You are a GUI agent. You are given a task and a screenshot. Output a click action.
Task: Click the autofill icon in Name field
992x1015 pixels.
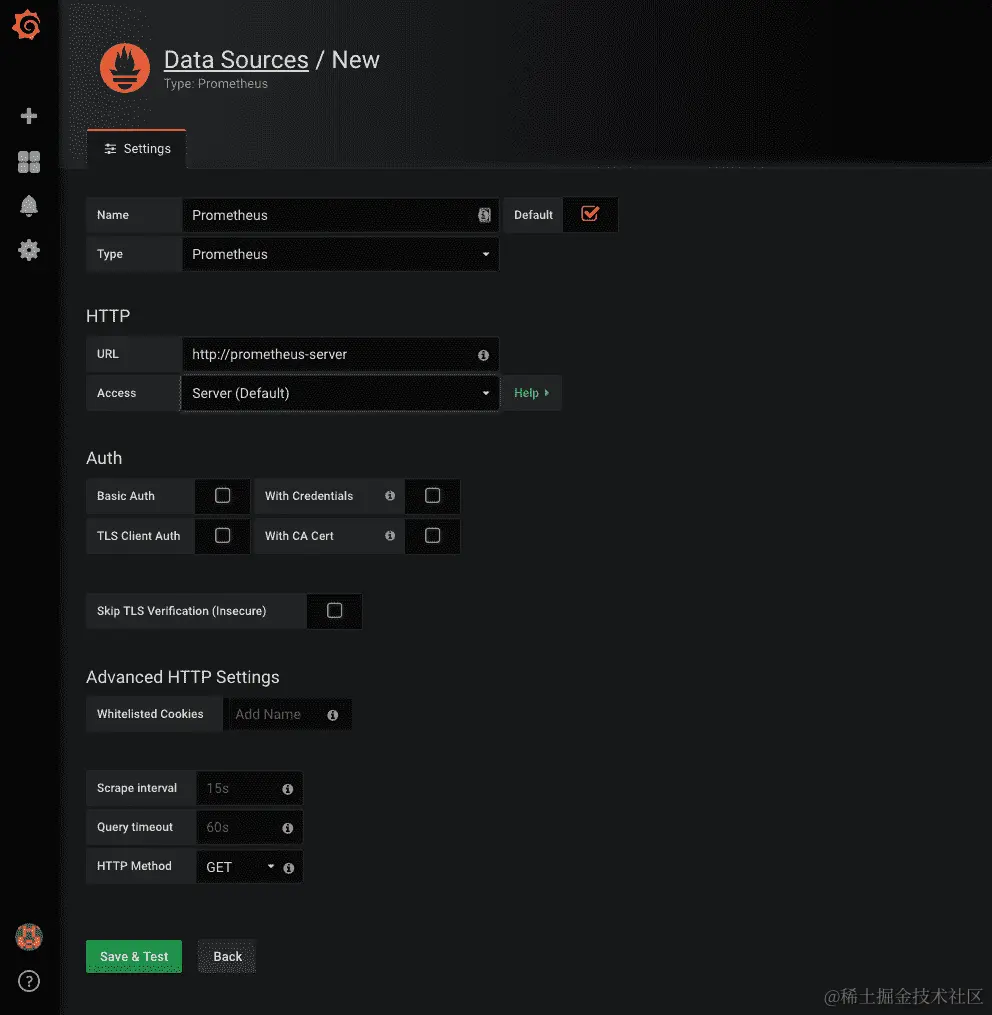(484, 215)
